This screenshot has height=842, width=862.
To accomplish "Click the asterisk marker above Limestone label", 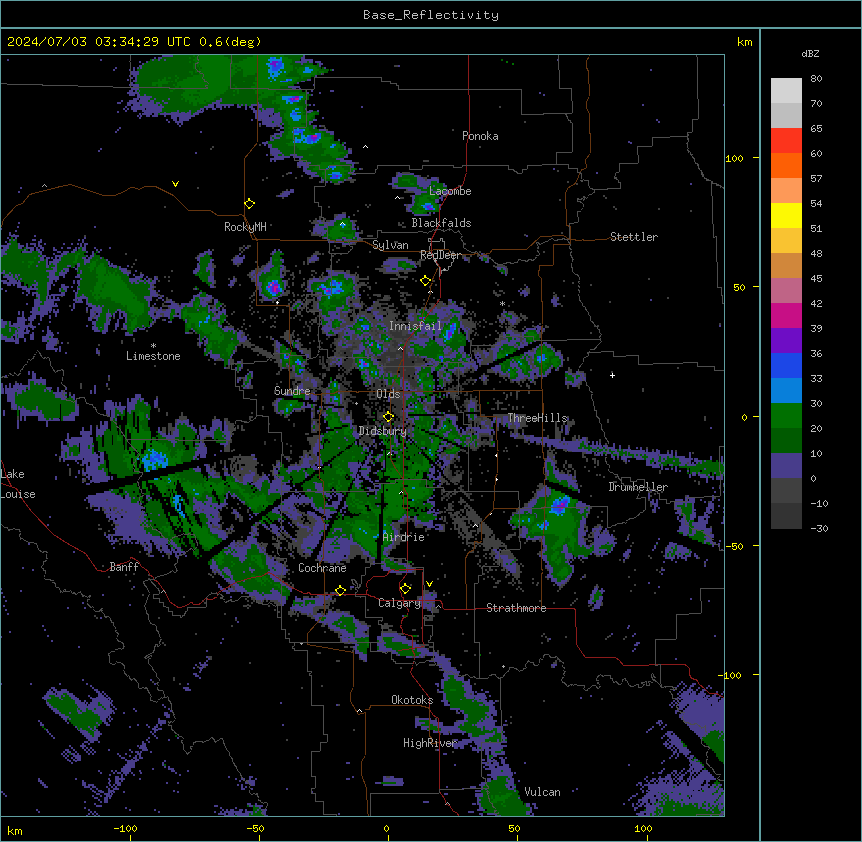I will [153, 346].
